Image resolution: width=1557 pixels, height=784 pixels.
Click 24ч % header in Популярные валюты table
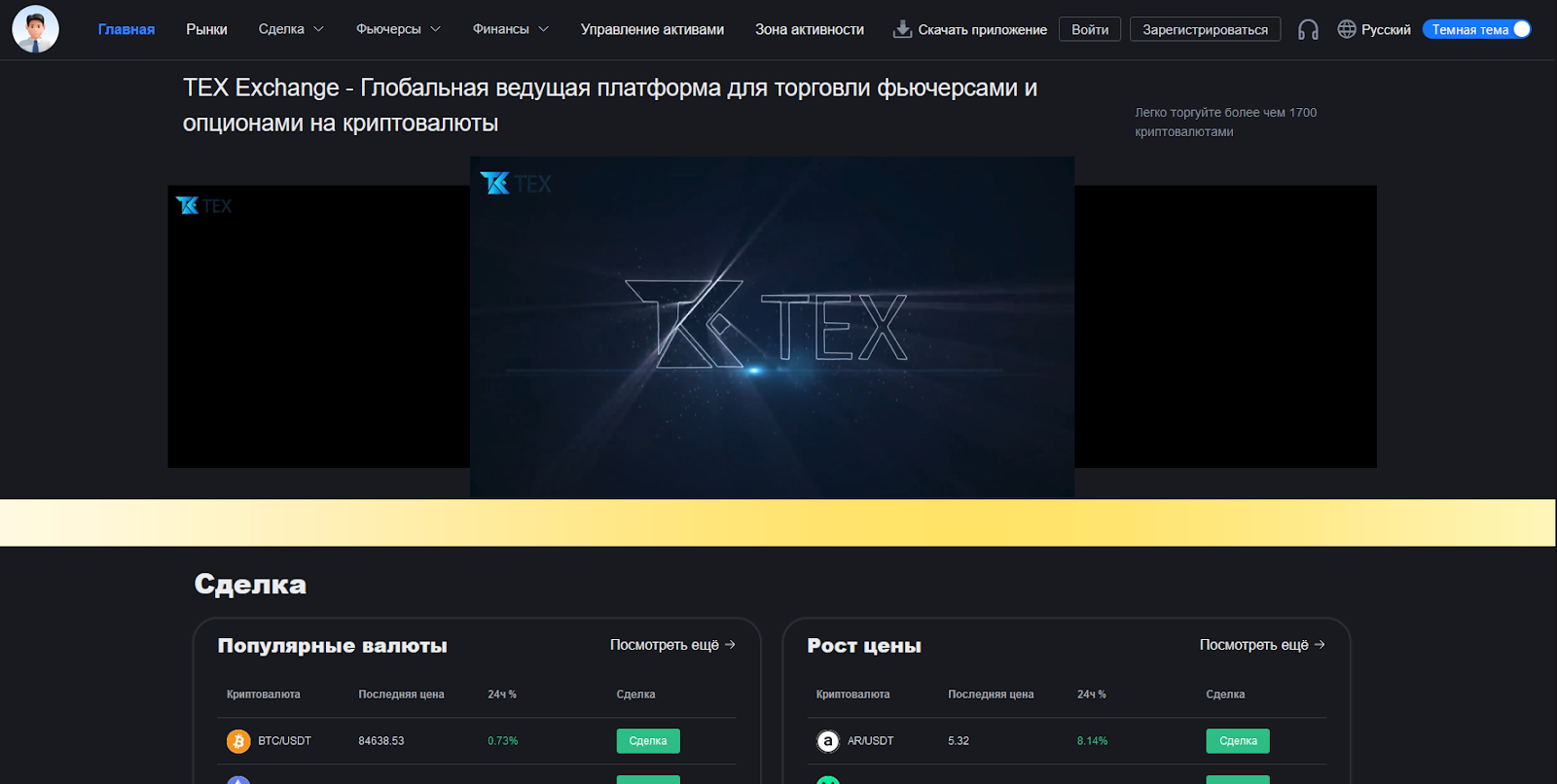pyautogui.click(x=502, y=695)
